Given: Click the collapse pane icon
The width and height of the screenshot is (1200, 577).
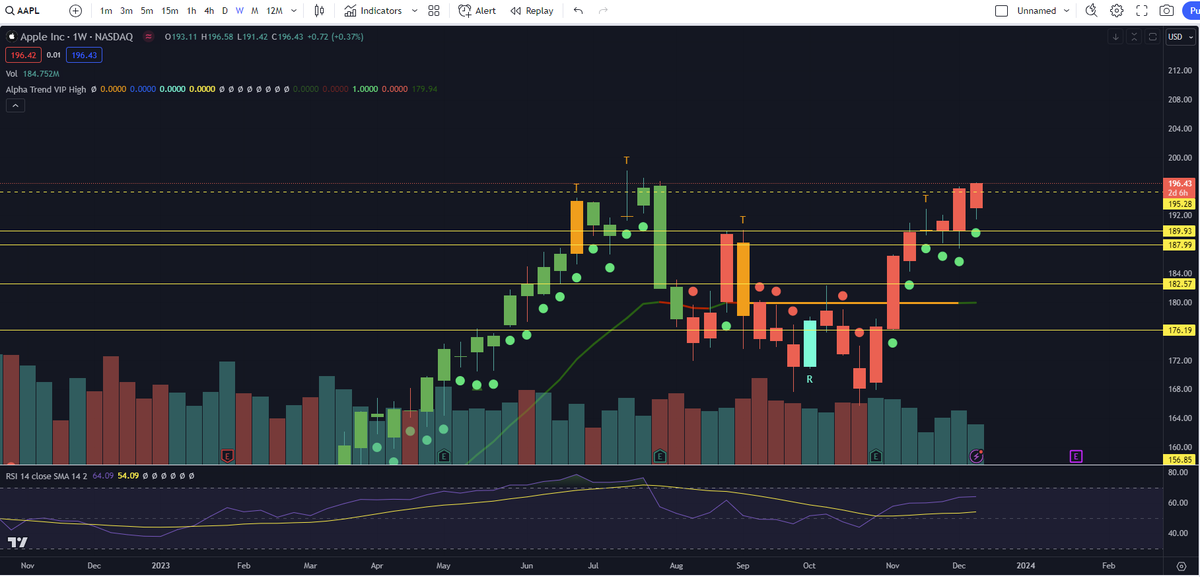Looking at the screenshot, I should tap(1135, 37).
